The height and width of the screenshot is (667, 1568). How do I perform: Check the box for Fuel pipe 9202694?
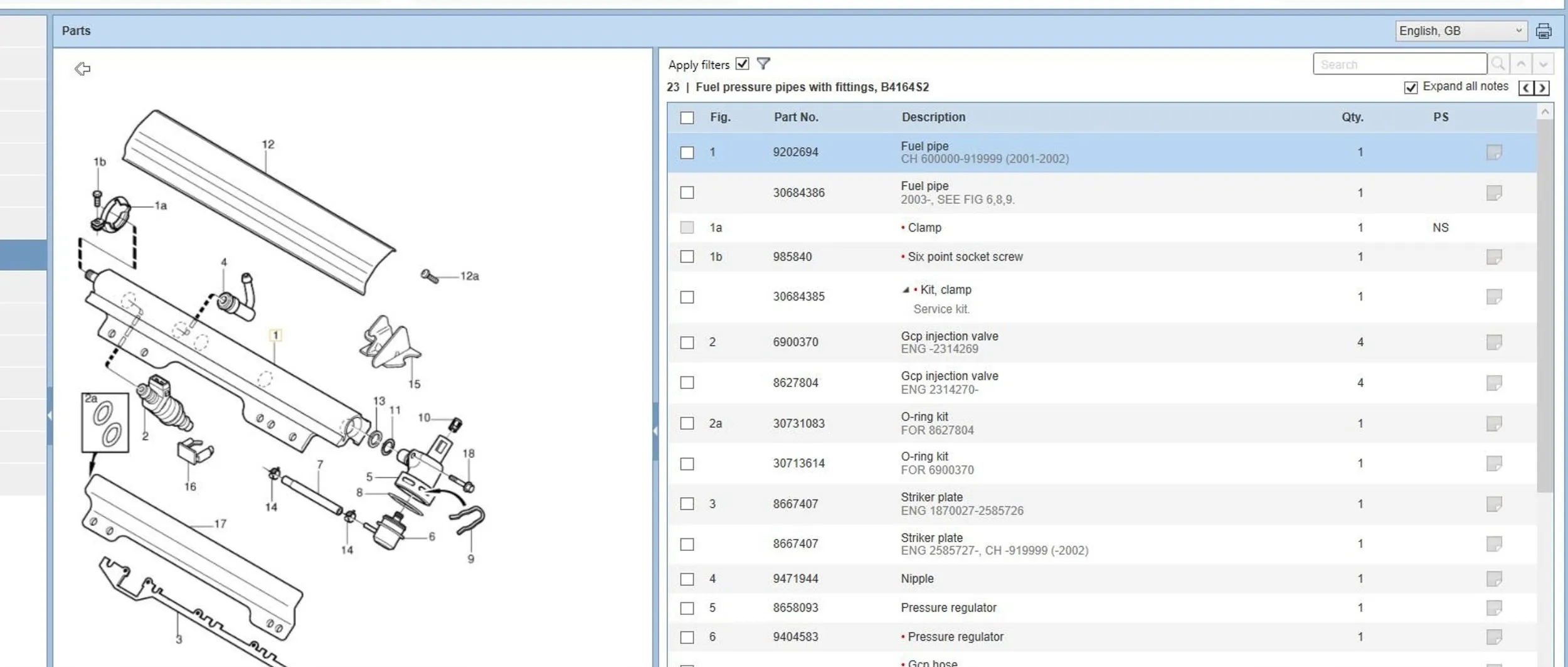(x=687, y=152)
